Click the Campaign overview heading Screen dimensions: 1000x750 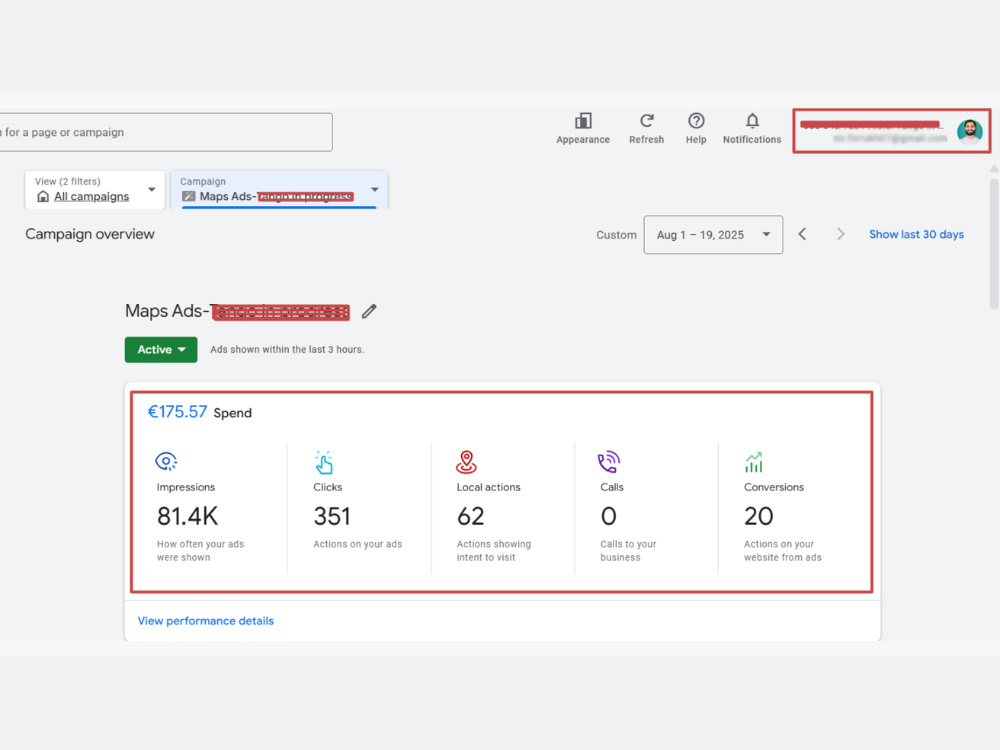pos(90,234)
